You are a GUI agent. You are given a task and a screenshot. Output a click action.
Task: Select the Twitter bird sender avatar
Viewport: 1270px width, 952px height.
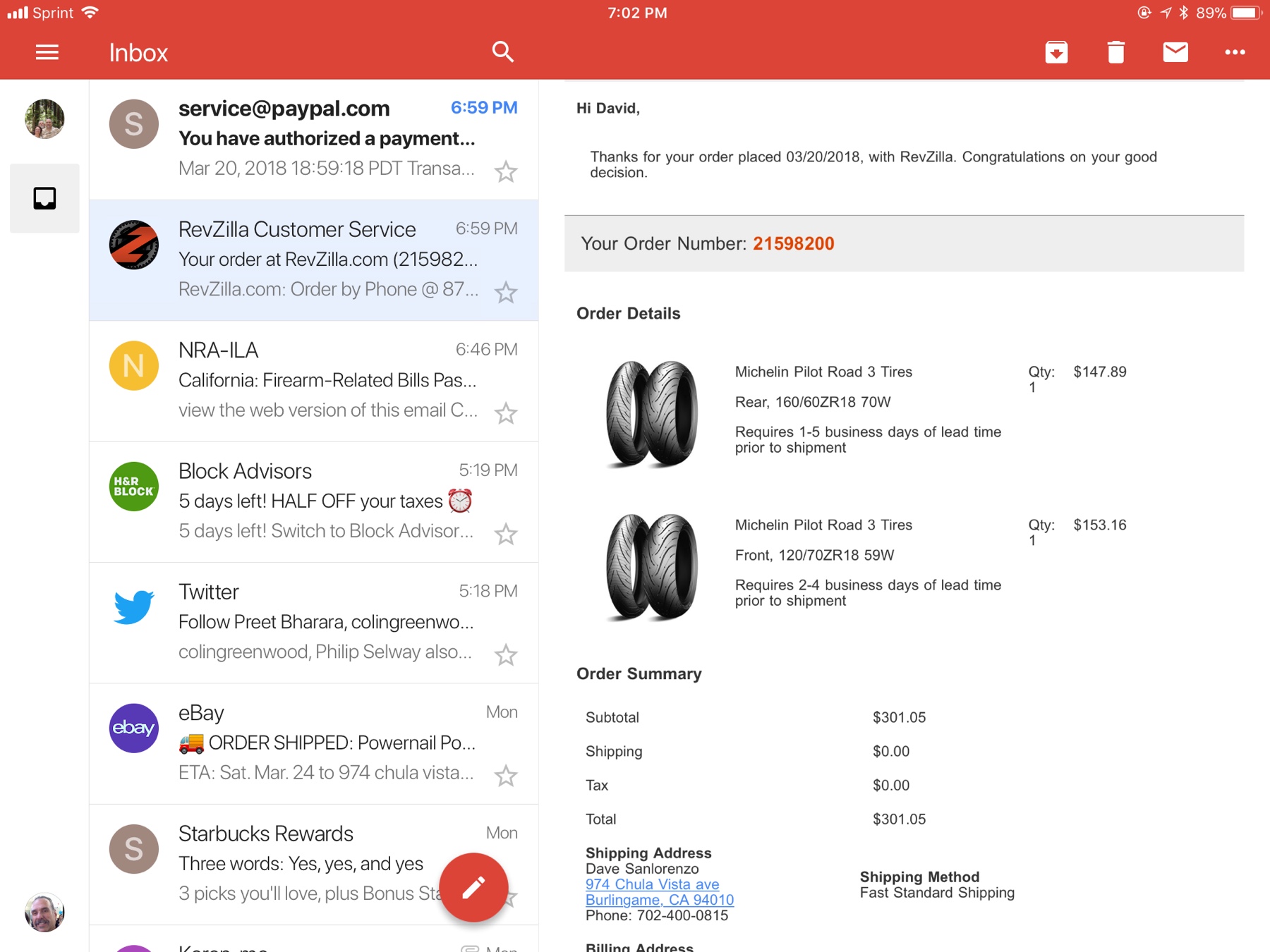134,607
